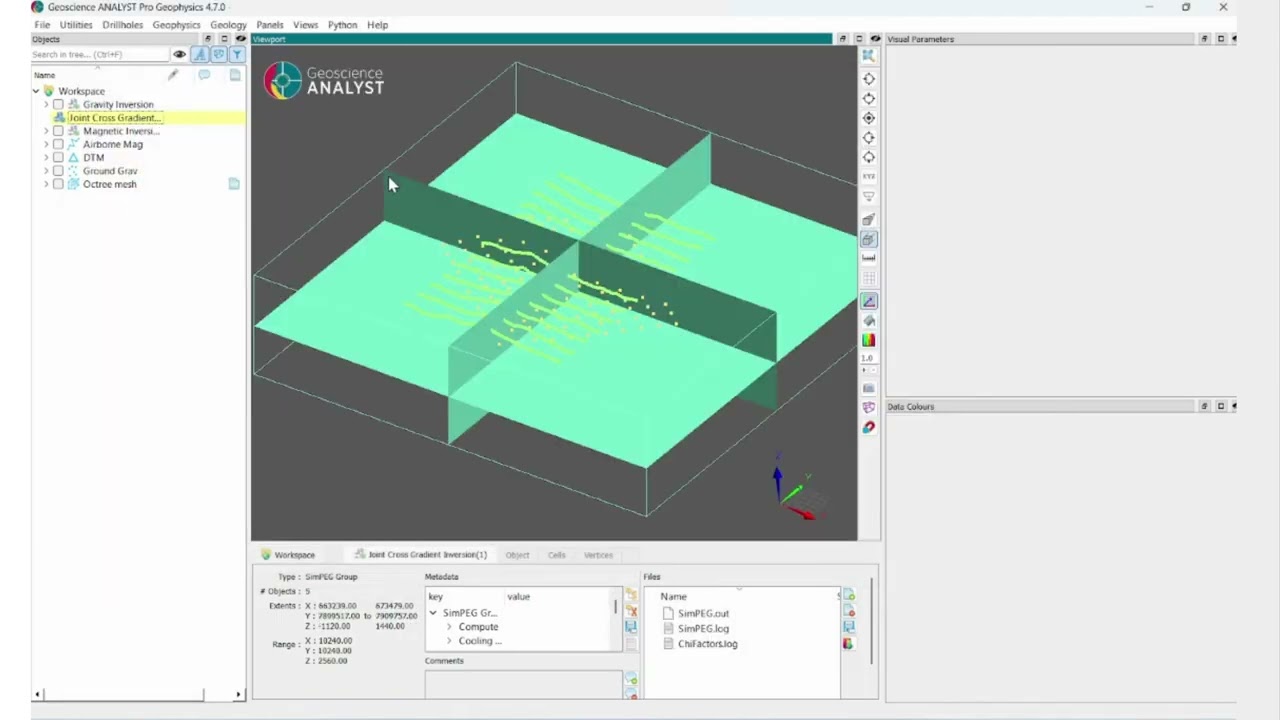1280x720 pixels.
Task: Check the Ground Grav visibility checkbox
Action: coord(58,171)
